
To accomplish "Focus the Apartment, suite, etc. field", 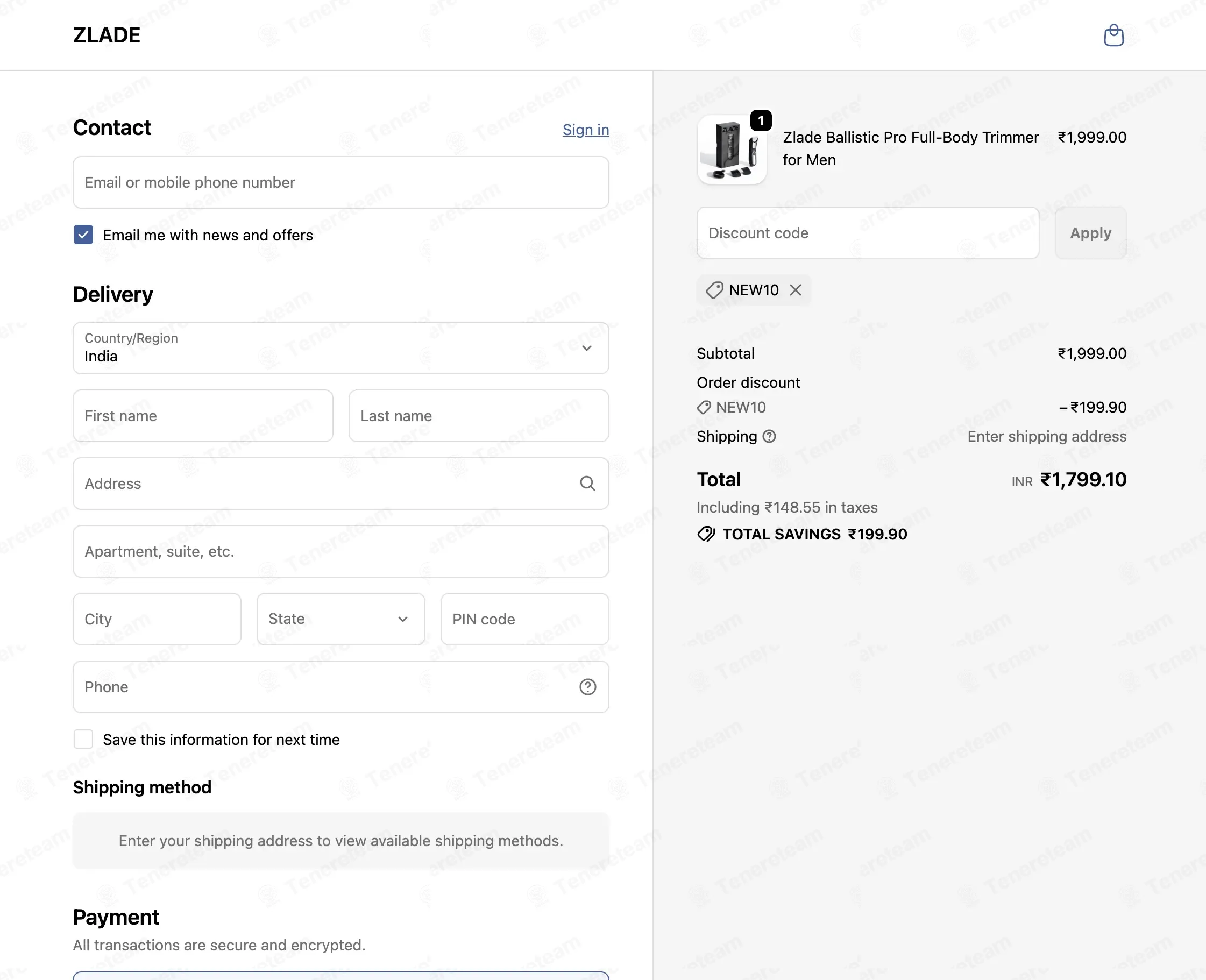I will [x=341, y=551].
